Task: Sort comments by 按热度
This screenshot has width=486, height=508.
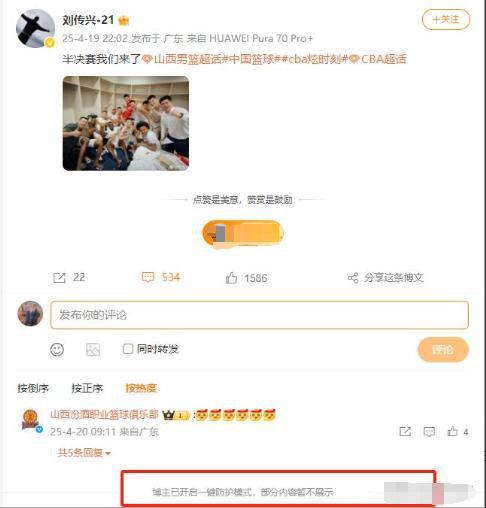Action: tap(141, 388)
